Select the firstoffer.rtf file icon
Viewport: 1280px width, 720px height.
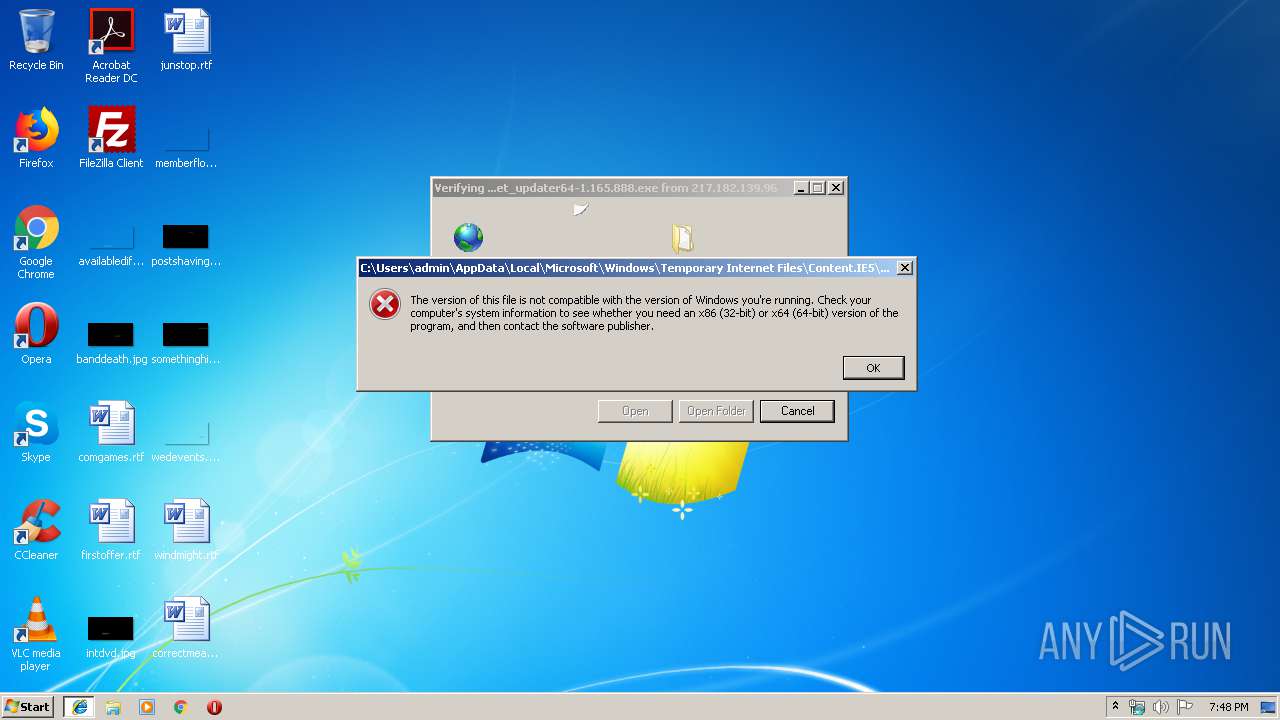111,530
